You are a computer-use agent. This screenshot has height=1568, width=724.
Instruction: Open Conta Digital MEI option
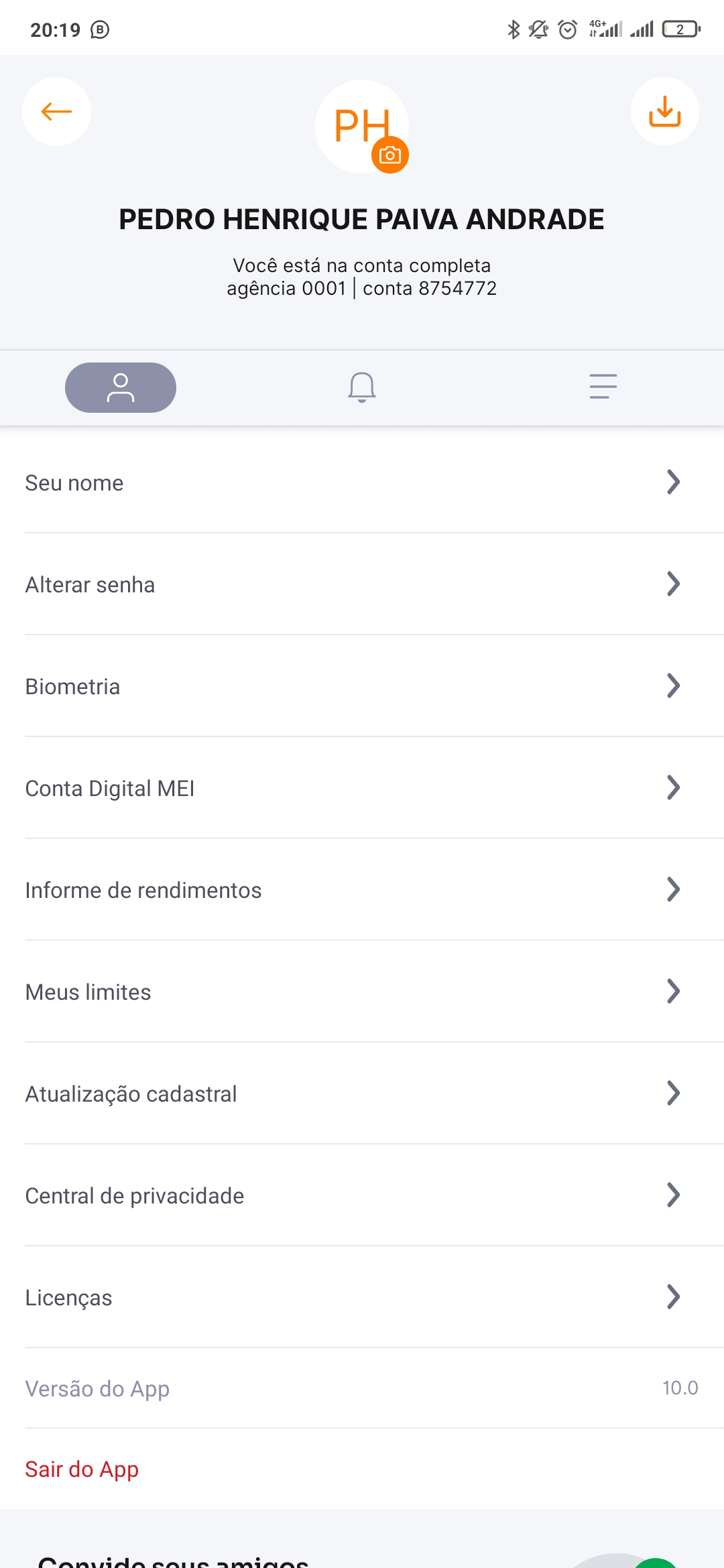pyautogui.click(x=362, y=788)
